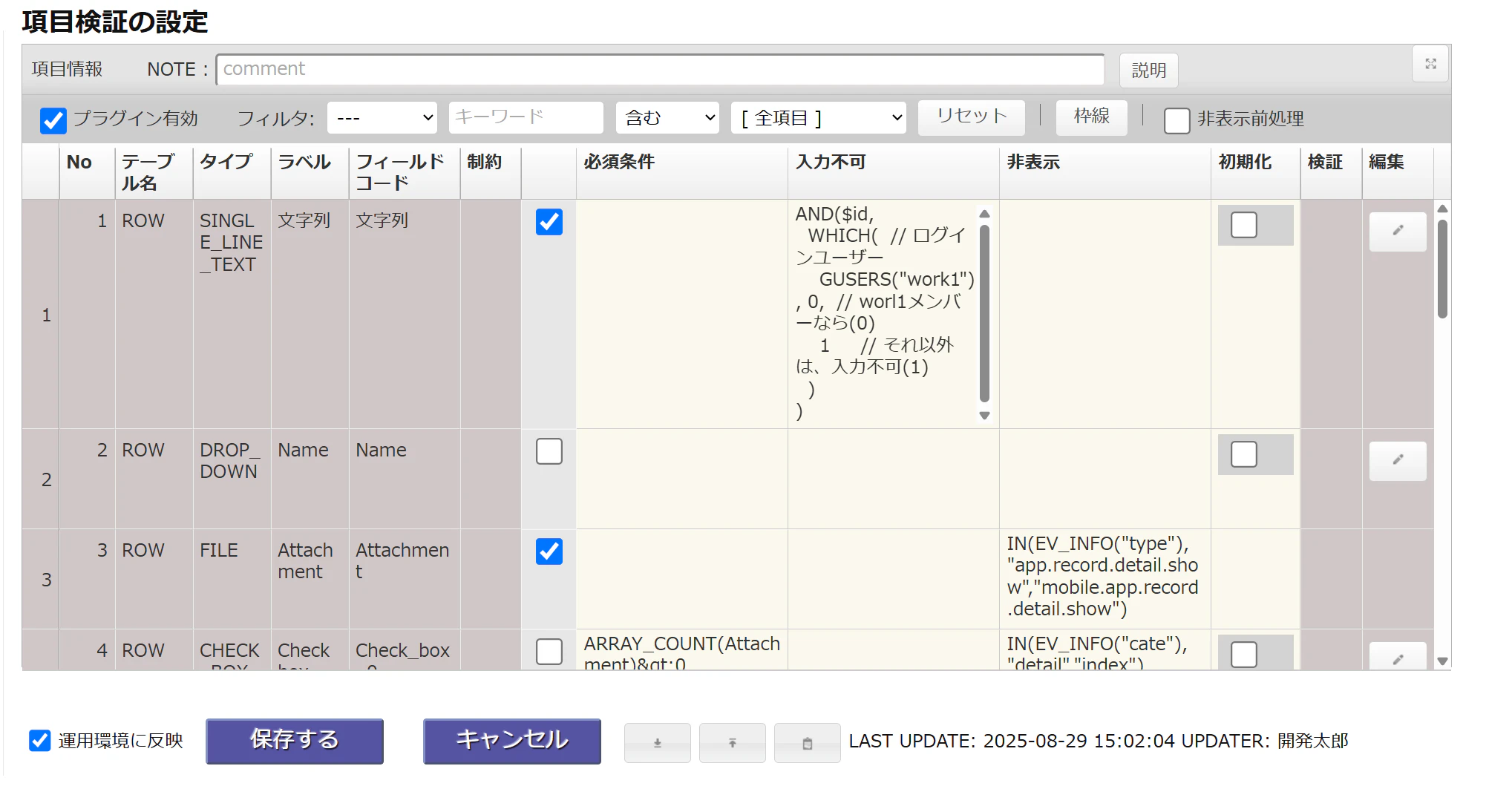The width and height of the screenshot is (1489, 812).
Task: Toggle the プラグイン有効 checkbox
Action: point(53,119)
